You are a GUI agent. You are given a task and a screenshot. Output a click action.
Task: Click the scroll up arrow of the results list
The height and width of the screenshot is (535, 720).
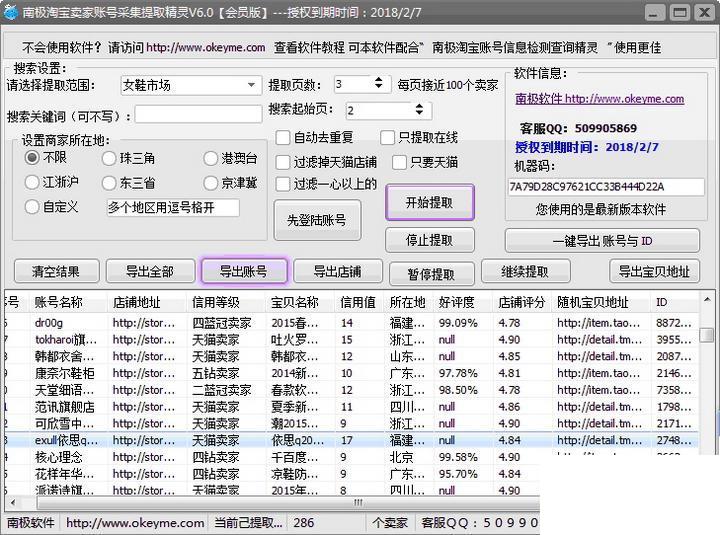coord(708,300)
